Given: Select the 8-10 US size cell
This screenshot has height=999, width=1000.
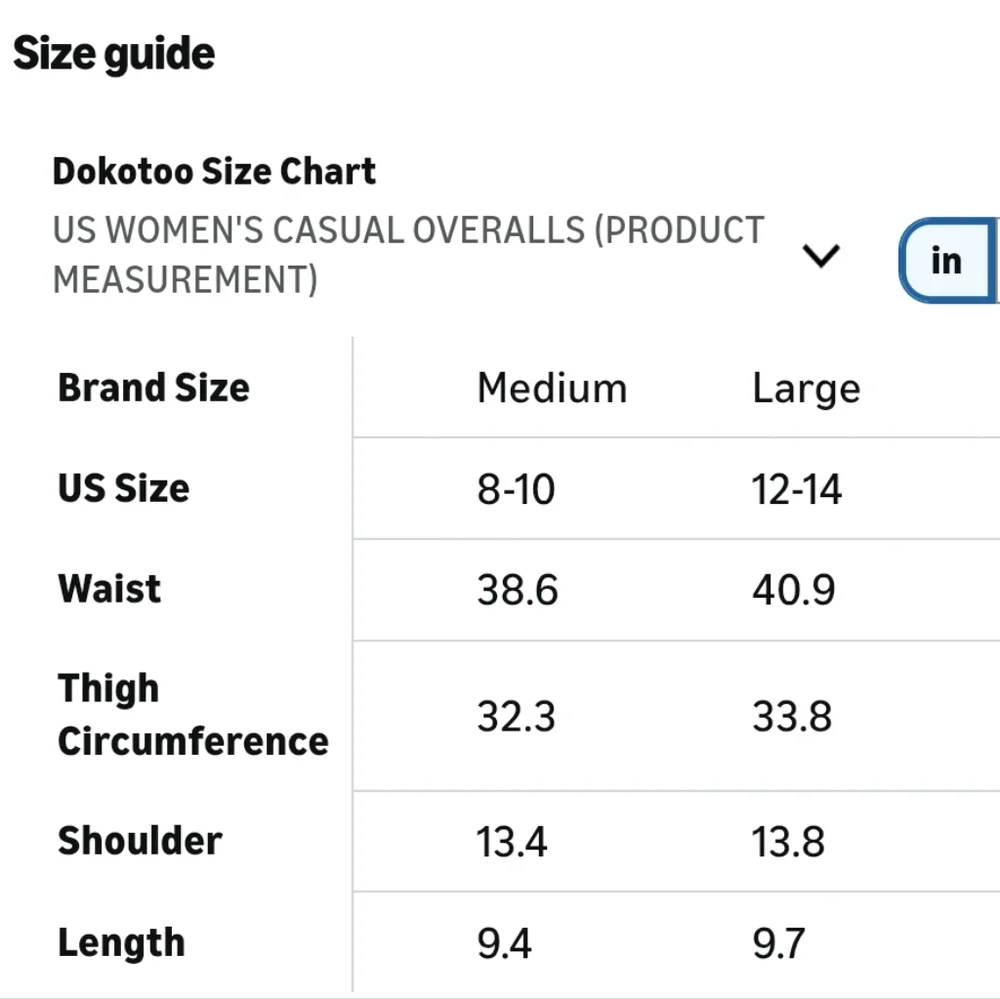Looking at the screenshot, I should tap(515, 490).
